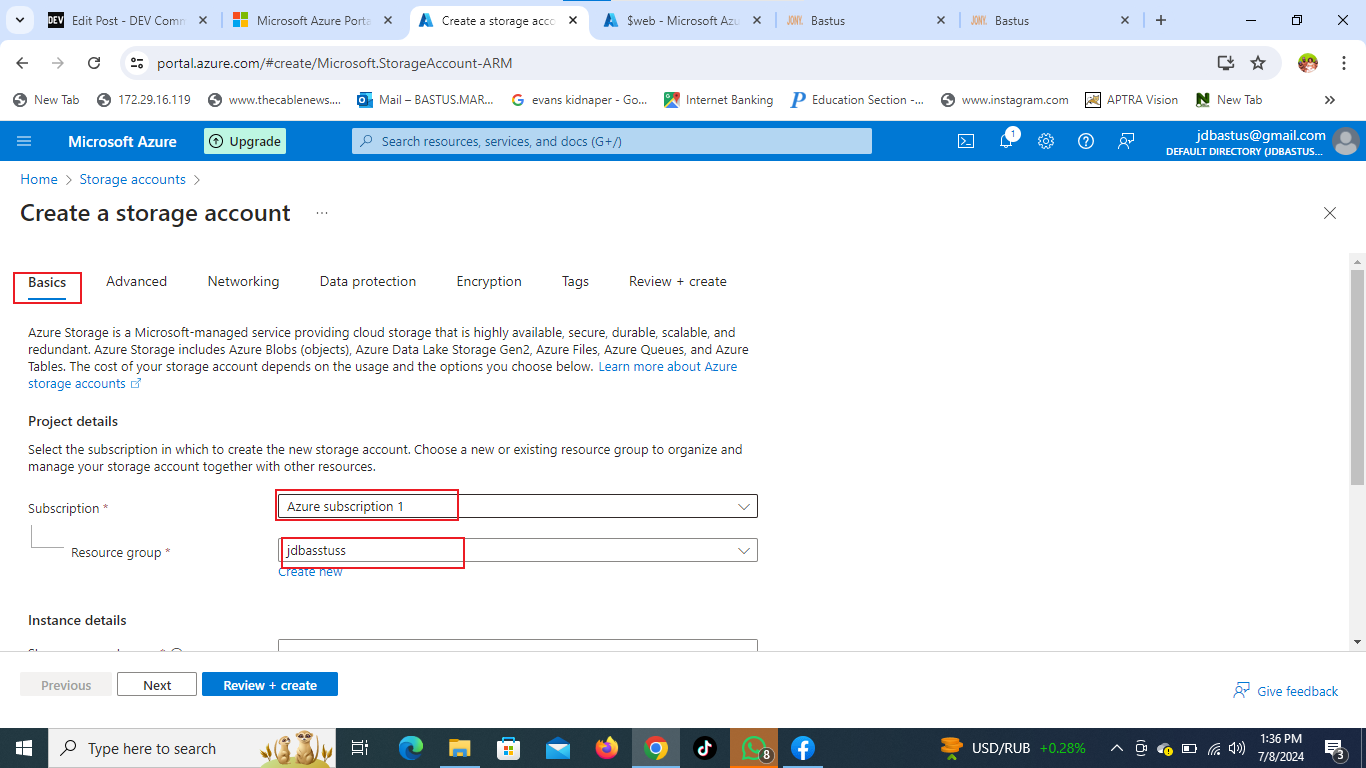The height and width of the screenshot is (768, 1366).
Task: Go back with the browser back arrow
Action: pos(22,63)
